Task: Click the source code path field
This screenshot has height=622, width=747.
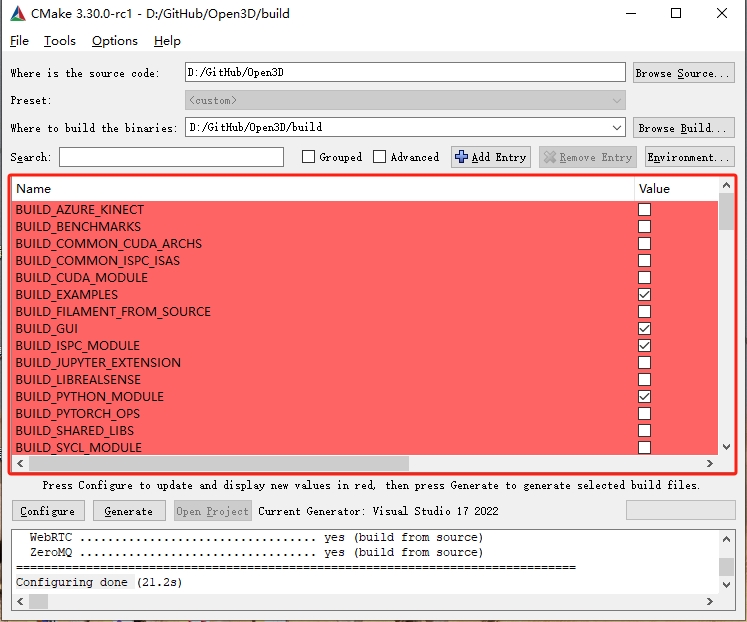Action: [x=405, y=72]
